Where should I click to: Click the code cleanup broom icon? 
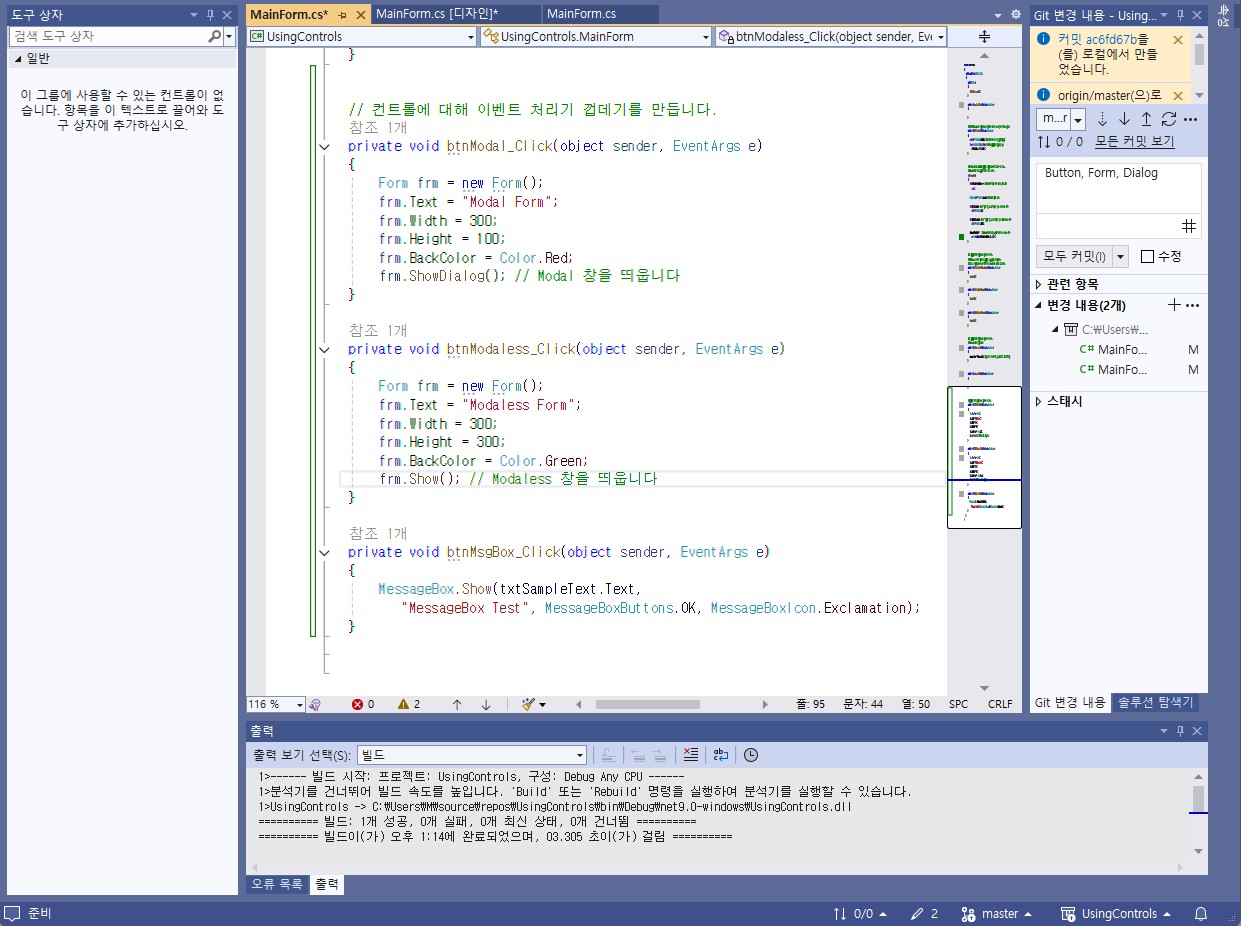pyautogui.click(x=529, y=704)
